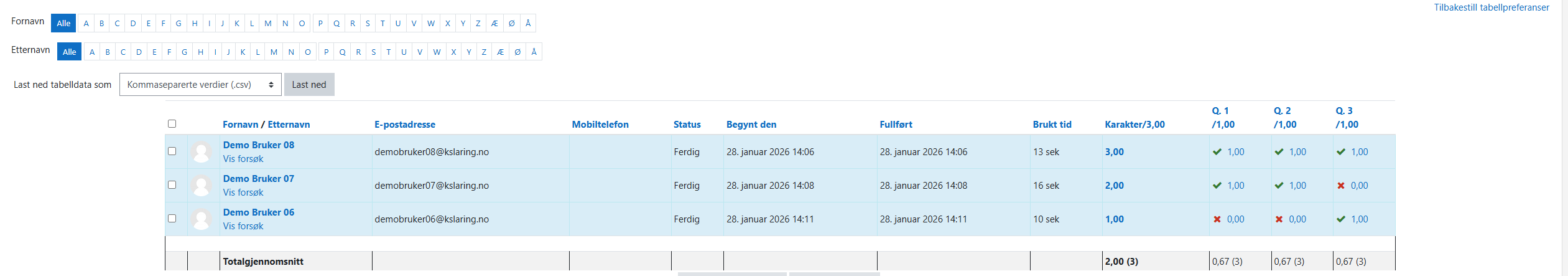
Task: Click the avatar icon for Demo Bruker 07
Action: click(x=201, y=186)
